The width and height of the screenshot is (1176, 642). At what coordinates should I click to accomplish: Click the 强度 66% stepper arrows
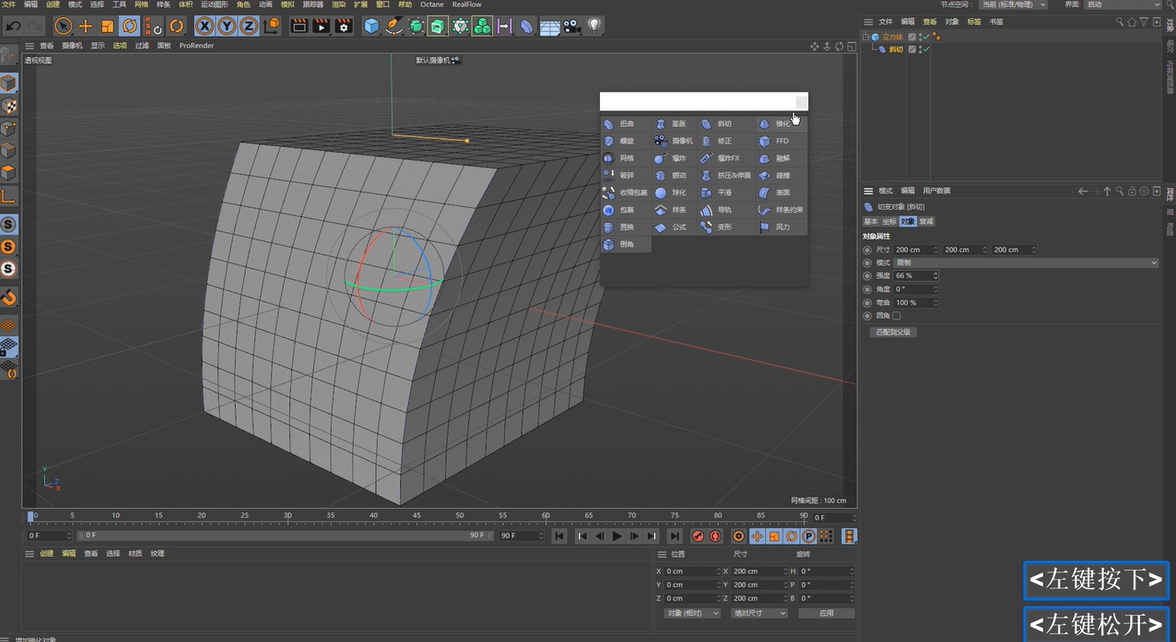pos(935,276)
